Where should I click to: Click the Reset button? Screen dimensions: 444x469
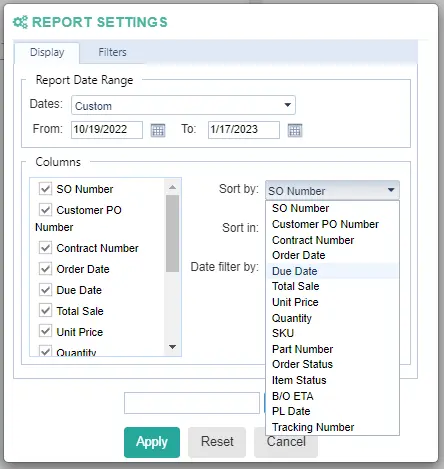(217, 442)
